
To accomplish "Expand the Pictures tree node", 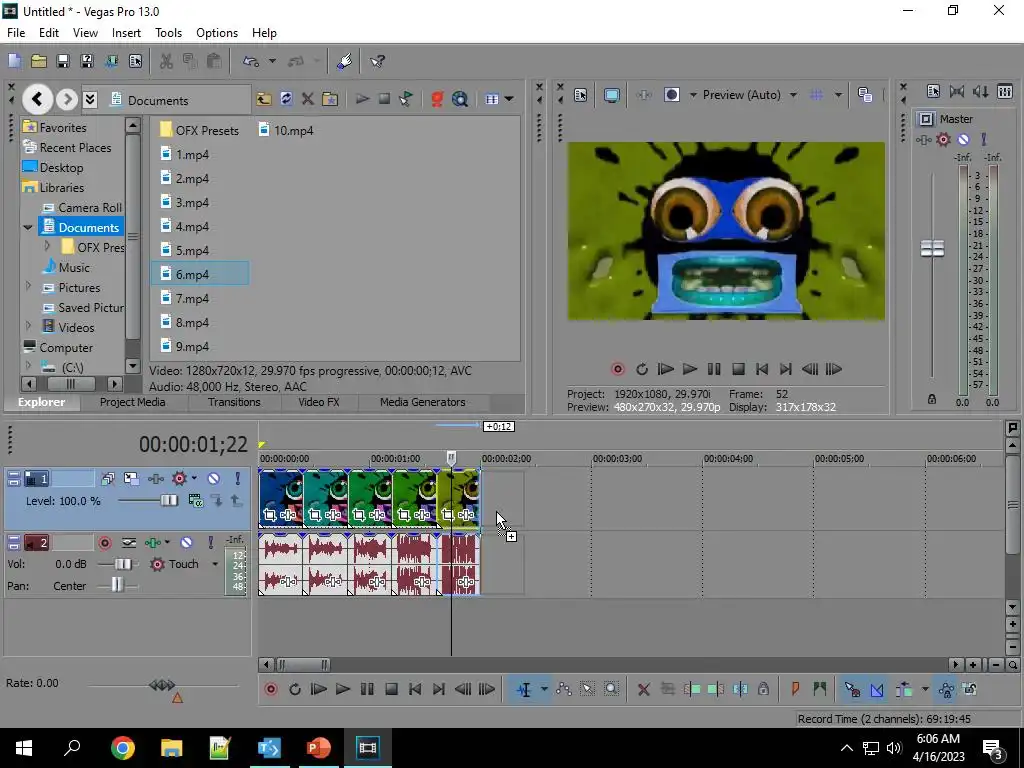I will point(28,286).
